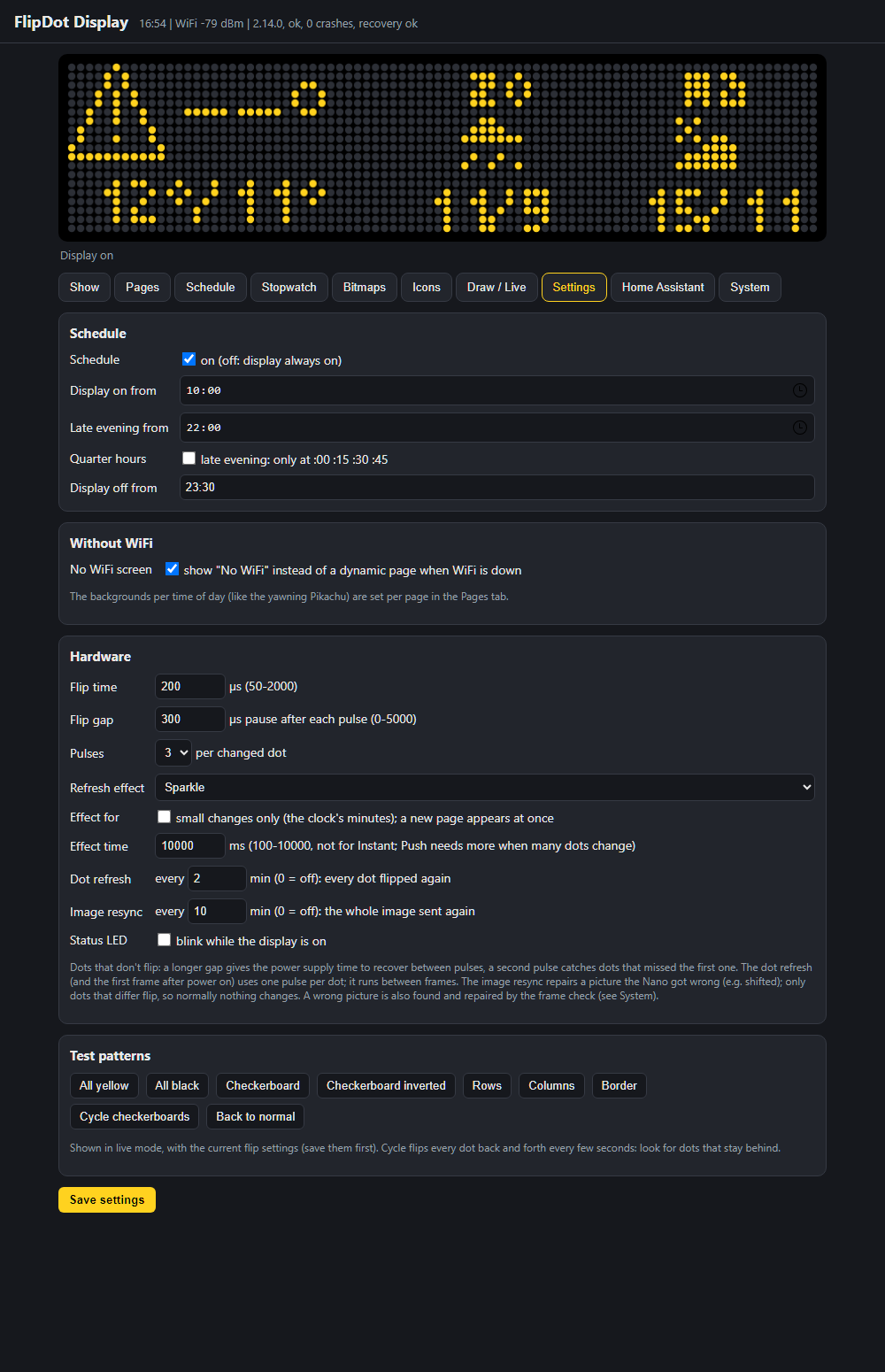The height and width of the screenshot is (1372, 885).
Task: Focus the Effect time field
Action: (190, 845)
